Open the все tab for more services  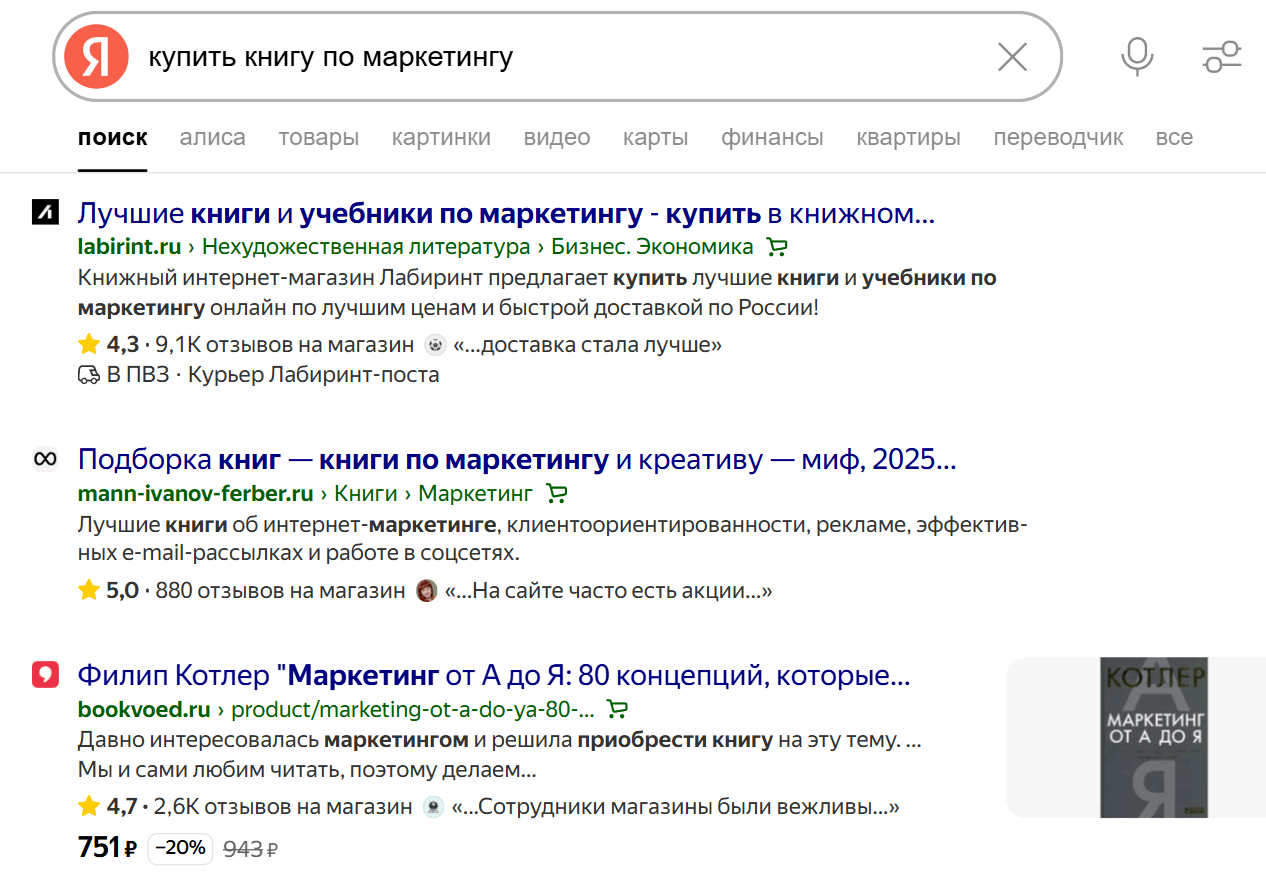pos(1174,137)
